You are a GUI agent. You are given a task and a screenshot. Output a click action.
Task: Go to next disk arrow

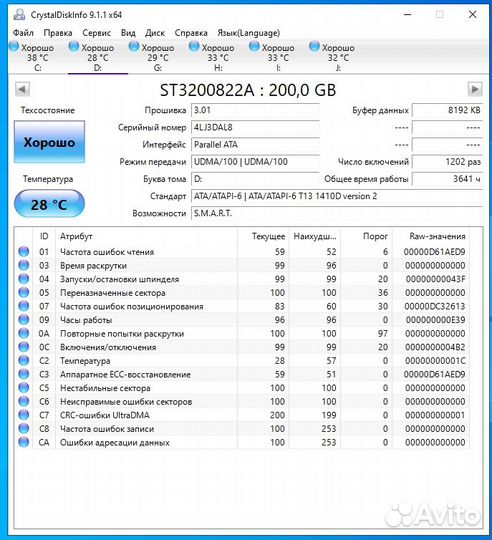pos(475,90)
